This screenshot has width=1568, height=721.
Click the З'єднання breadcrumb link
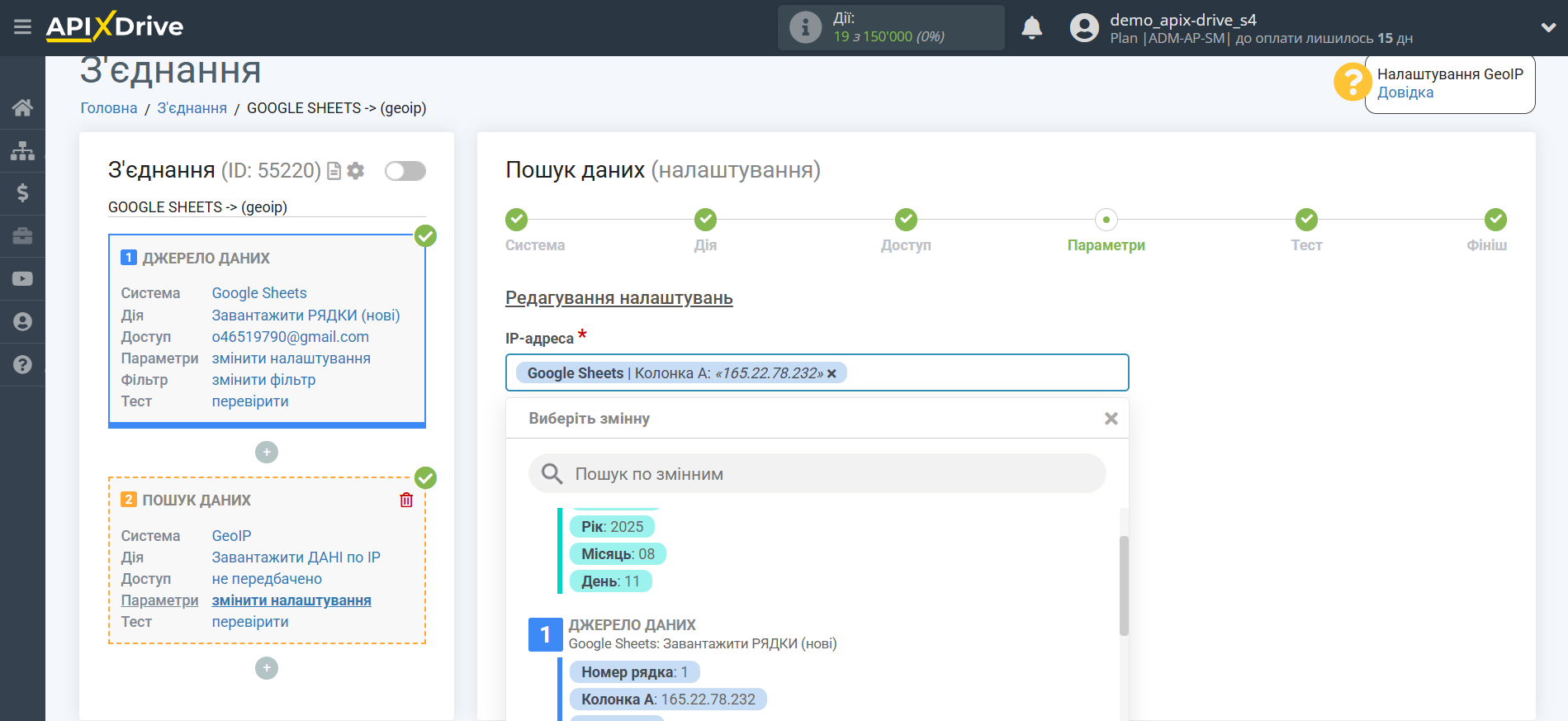click(x=192, y=108)
